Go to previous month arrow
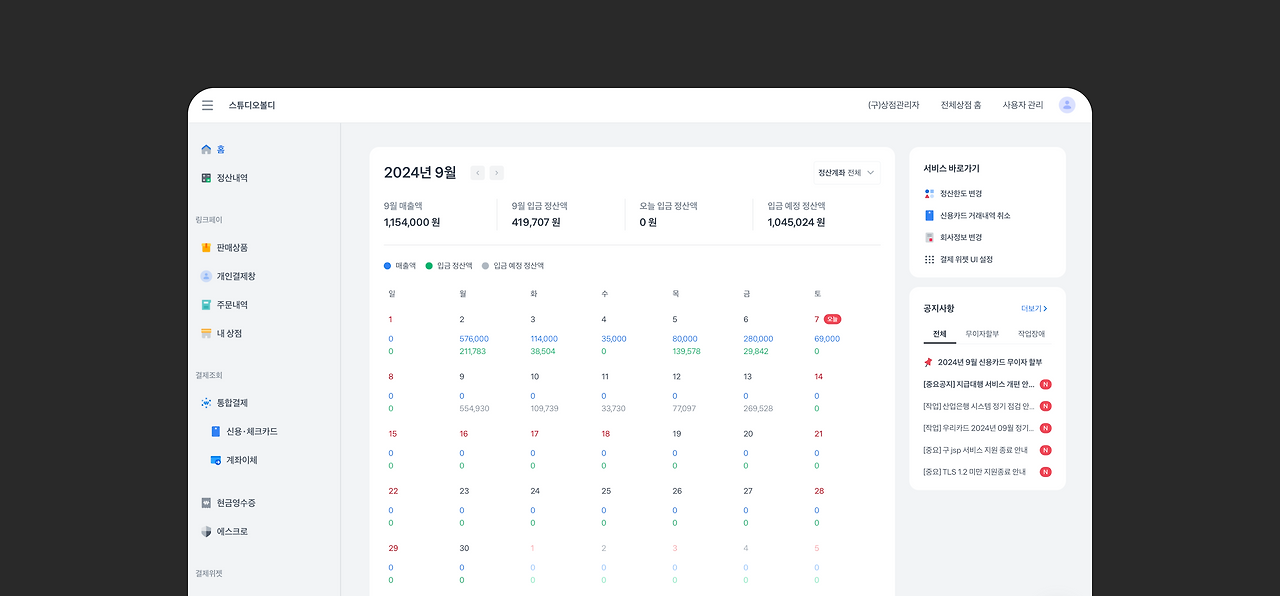 [478, 173]
